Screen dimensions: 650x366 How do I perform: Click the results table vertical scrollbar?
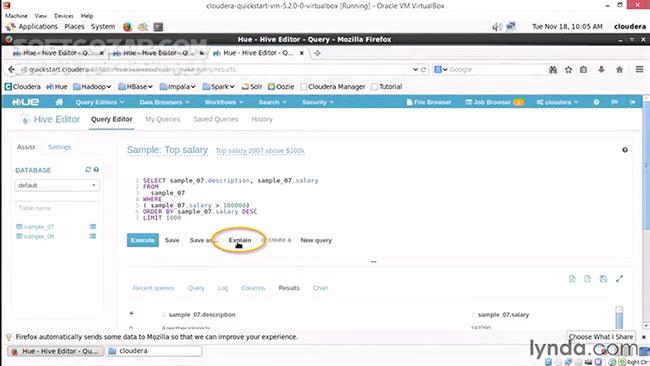point(619,318)
